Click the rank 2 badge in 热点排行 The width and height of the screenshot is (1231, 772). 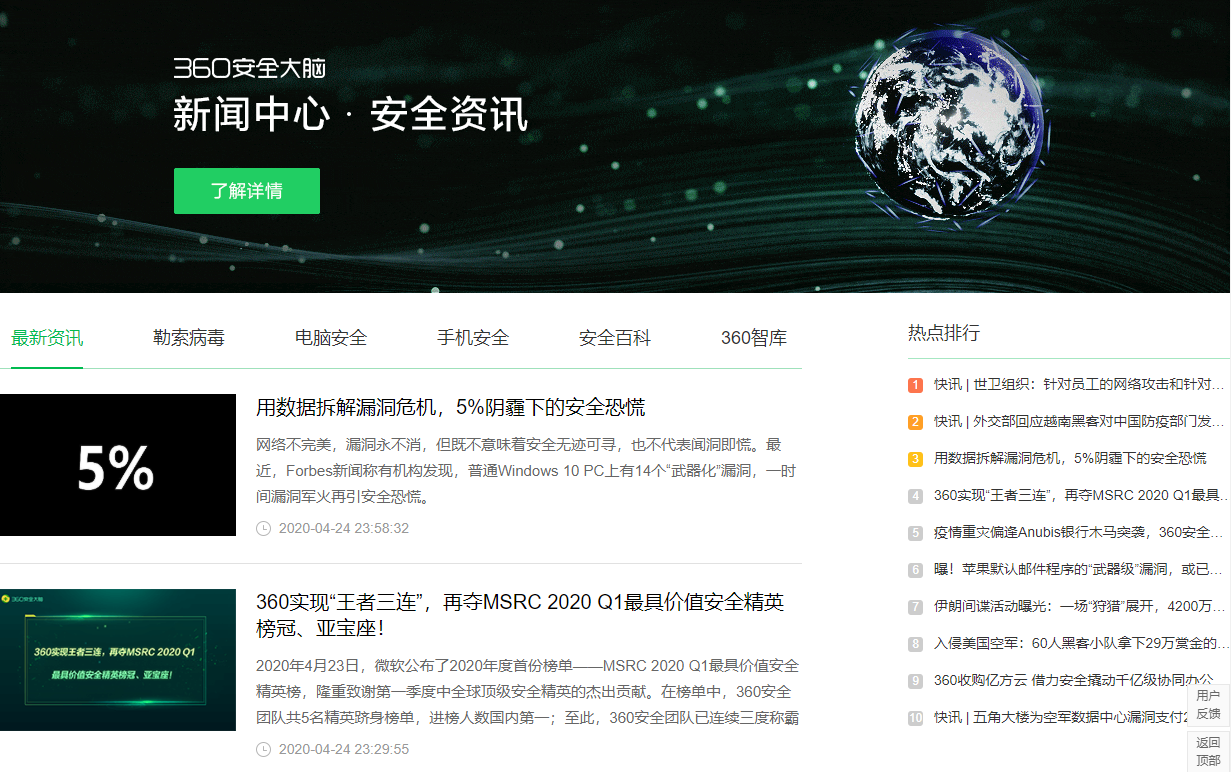pyautogui.click(x=915, y=422)
